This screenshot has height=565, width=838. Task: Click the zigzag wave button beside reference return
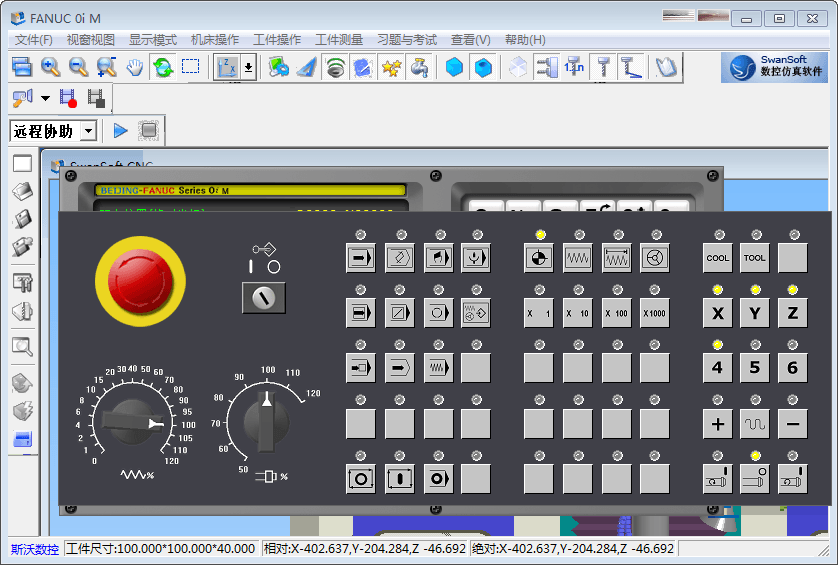coord(578,258)
